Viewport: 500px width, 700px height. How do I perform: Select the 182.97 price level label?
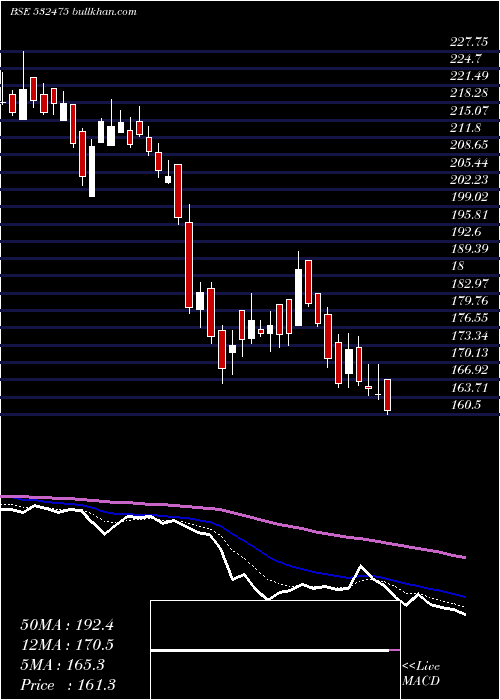tap(469, 283)
